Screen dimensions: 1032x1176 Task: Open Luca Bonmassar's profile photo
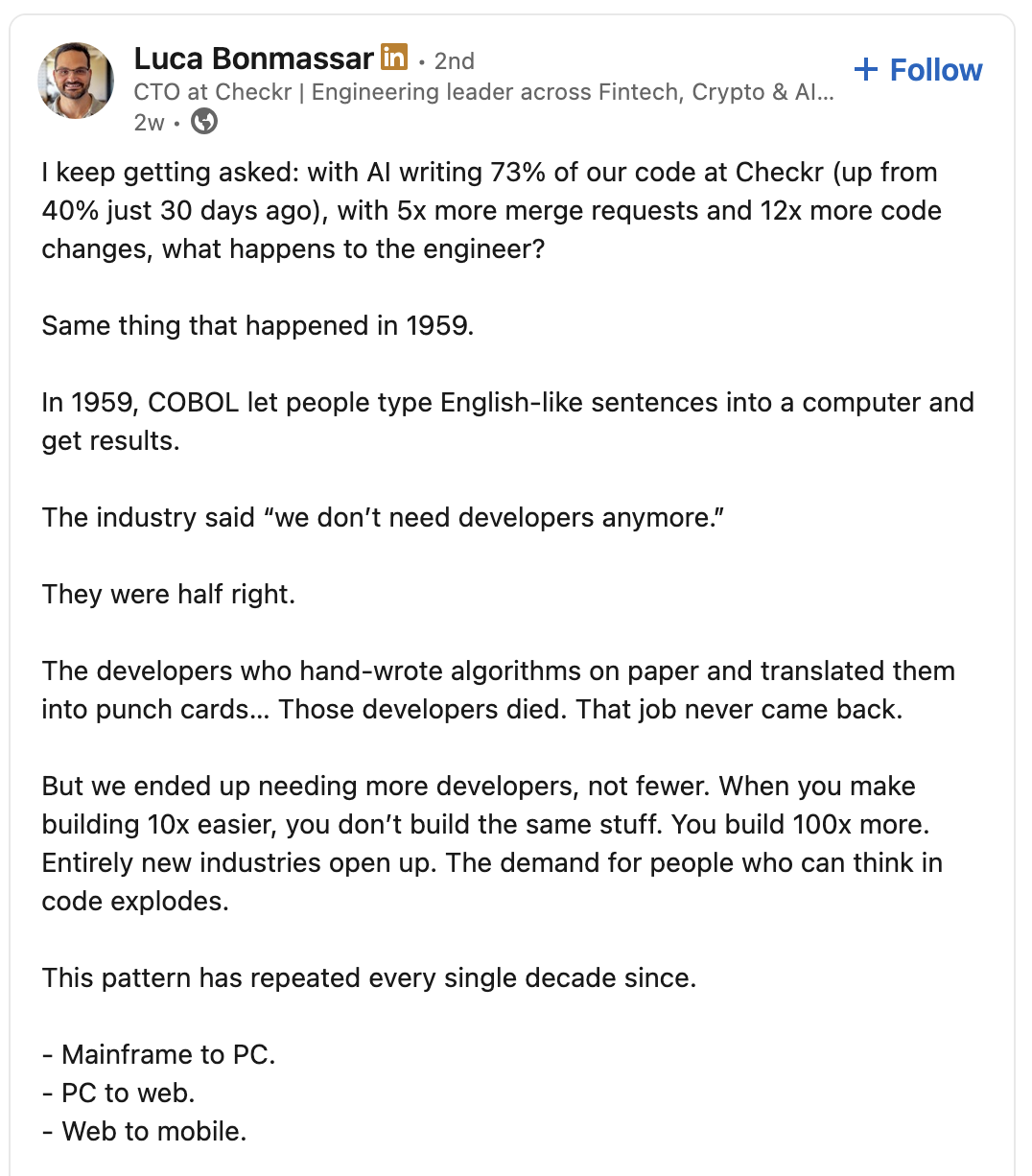(76, 81)
